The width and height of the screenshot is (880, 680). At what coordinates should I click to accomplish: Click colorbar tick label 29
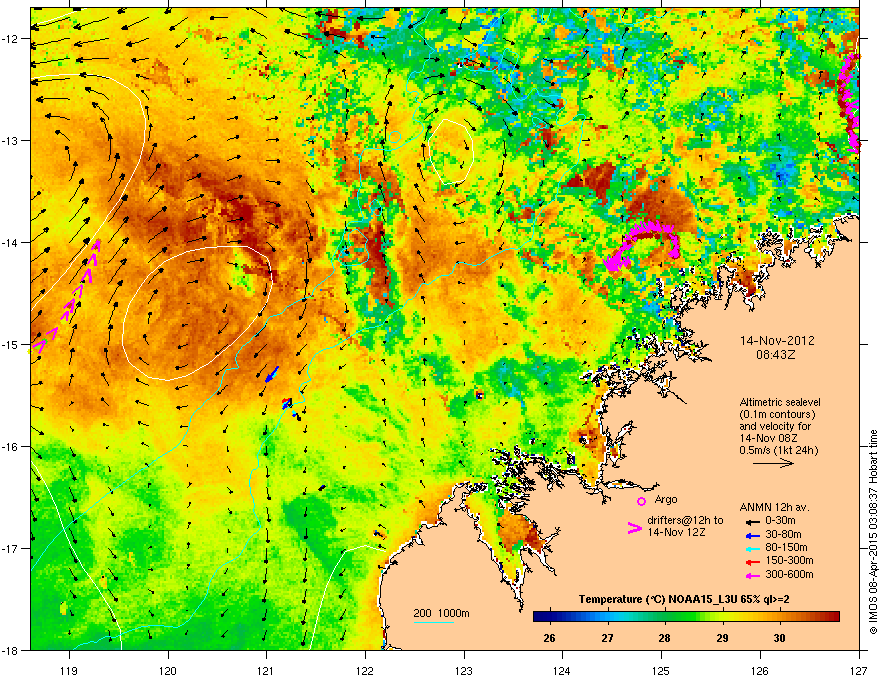722,638
